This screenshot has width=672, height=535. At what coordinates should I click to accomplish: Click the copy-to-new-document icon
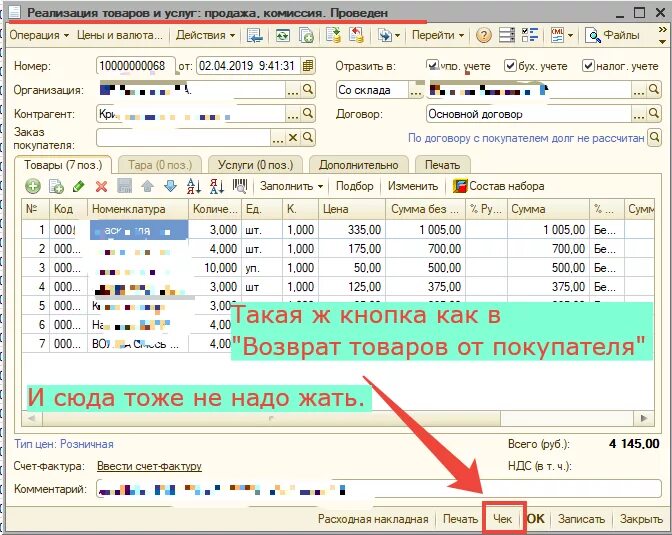coord(306,36)
